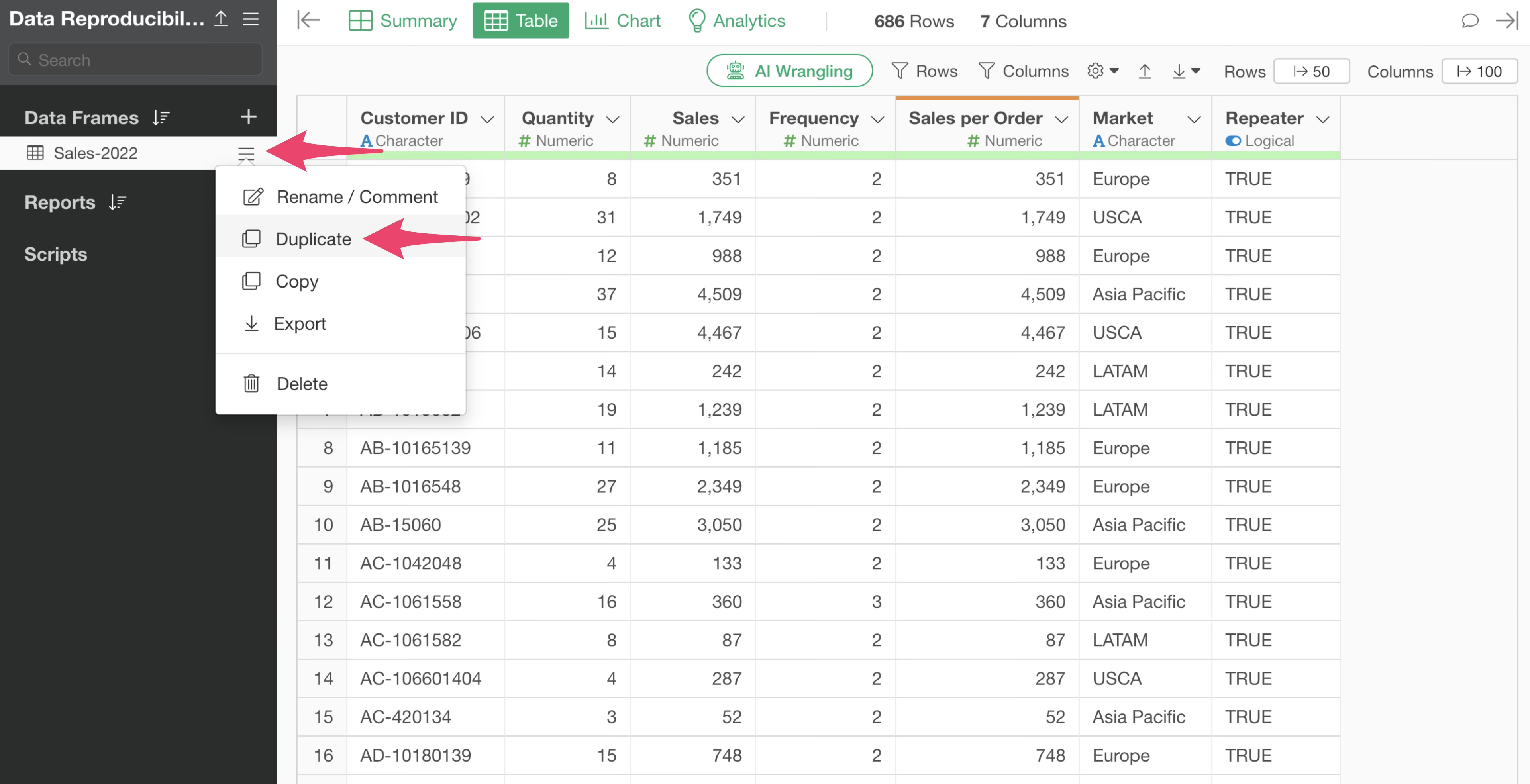Open the Sales-2022 hamburger menu icon
Screen dimensions: 1530x784
(246, 154)
